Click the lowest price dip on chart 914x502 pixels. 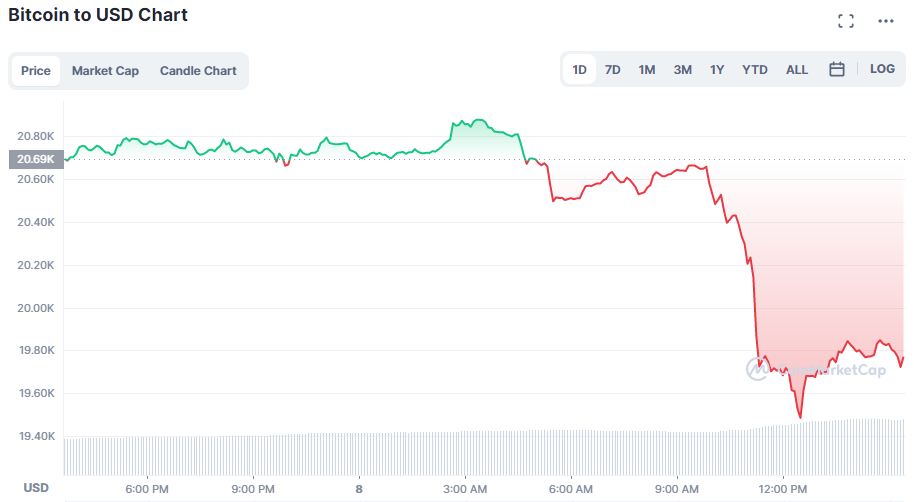tap(800, 416)
